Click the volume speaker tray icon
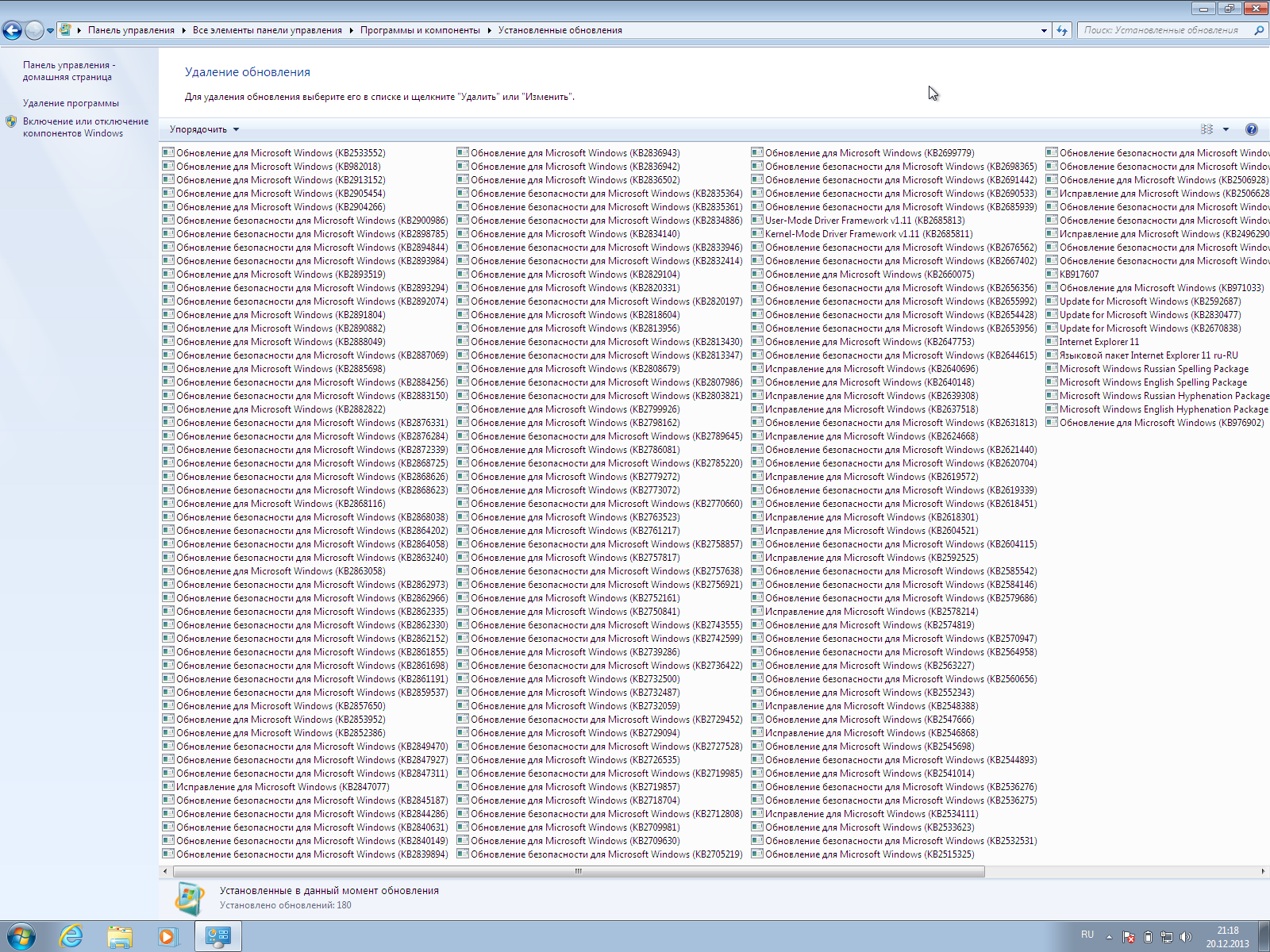This screenshot has height=952, width=1270. (x=1186, y=937)
